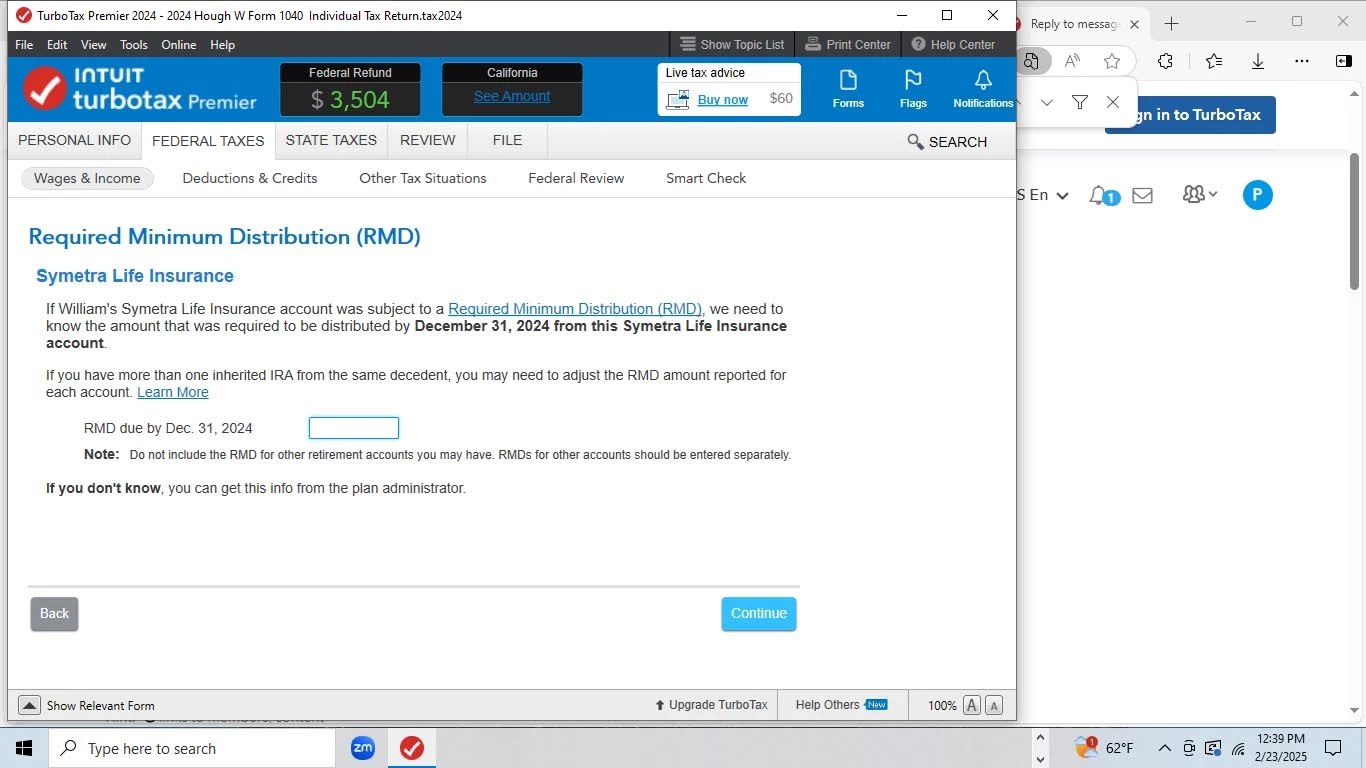Open the View menu
This screenshot has height=768, width=1366.
[x=94, y=44]
